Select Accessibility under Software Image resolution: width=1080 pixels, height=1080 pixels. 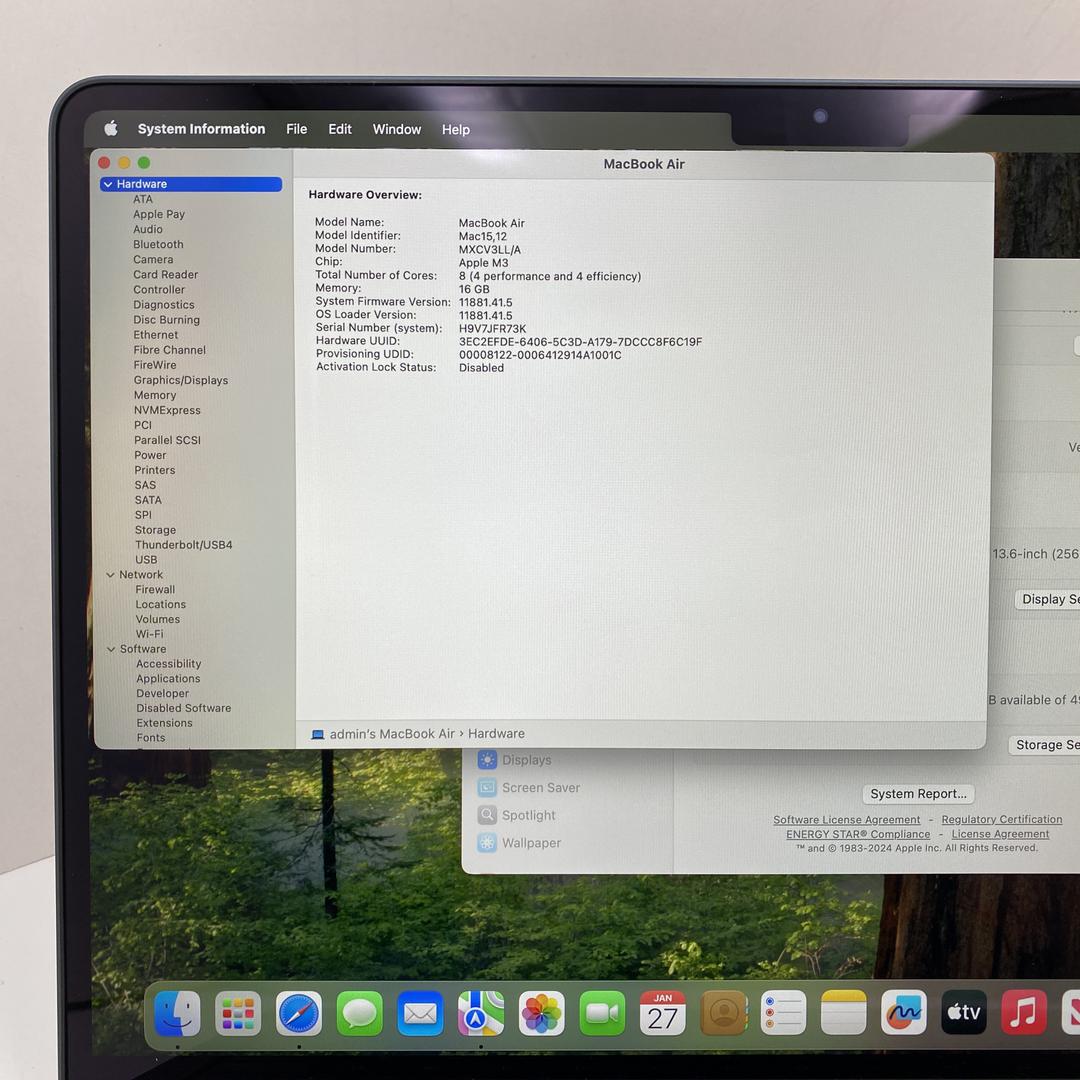169,664
